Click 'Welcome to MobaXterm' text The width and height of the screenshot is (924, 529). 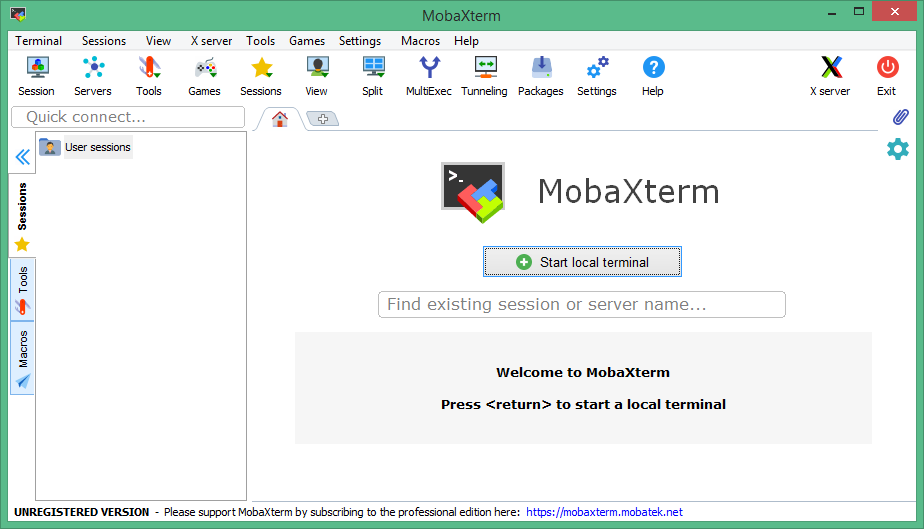(x=583, y=372)
